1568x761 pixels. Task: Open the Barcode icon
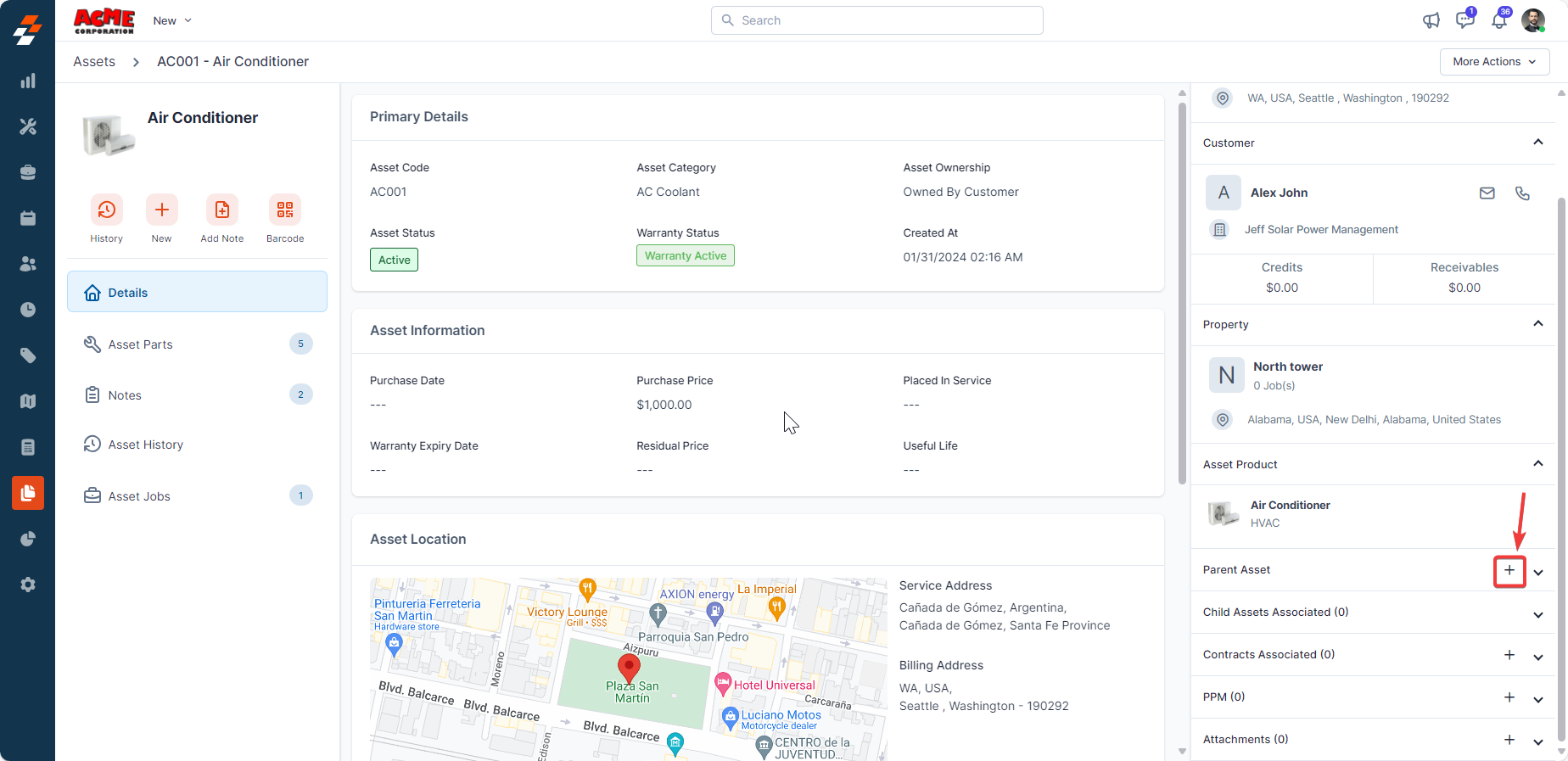coord(284,210)
